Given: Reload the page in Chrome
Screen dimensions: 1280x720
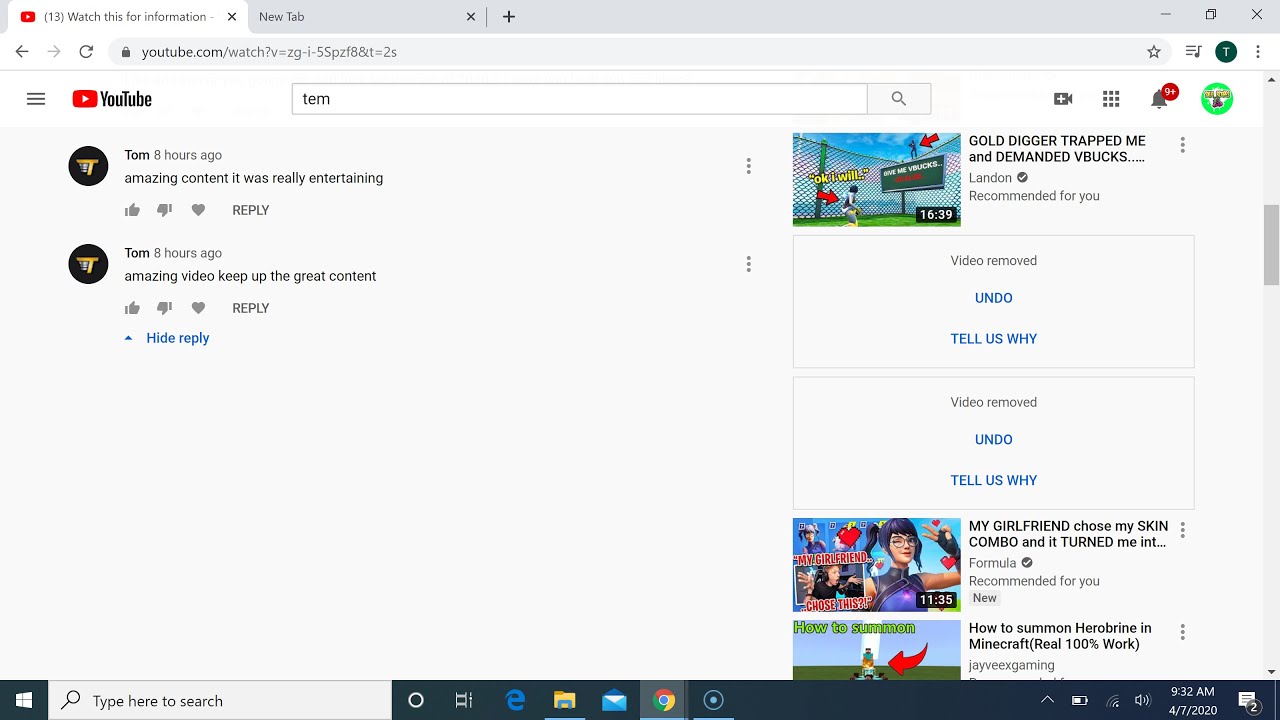Looking at the screenshot, I should [86, 52].
